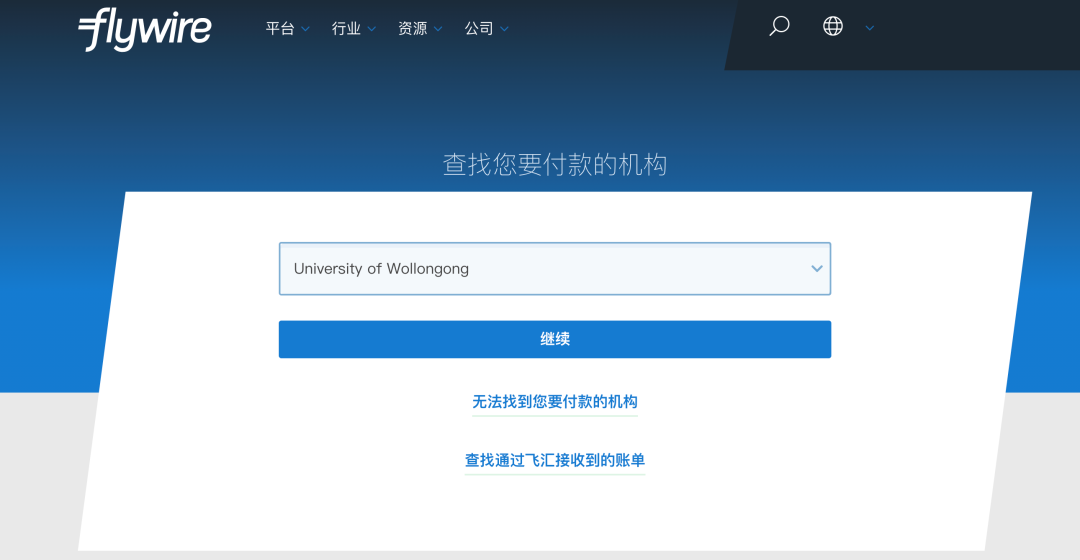Open the institution dropdown arrow

(x=817, y=269)
